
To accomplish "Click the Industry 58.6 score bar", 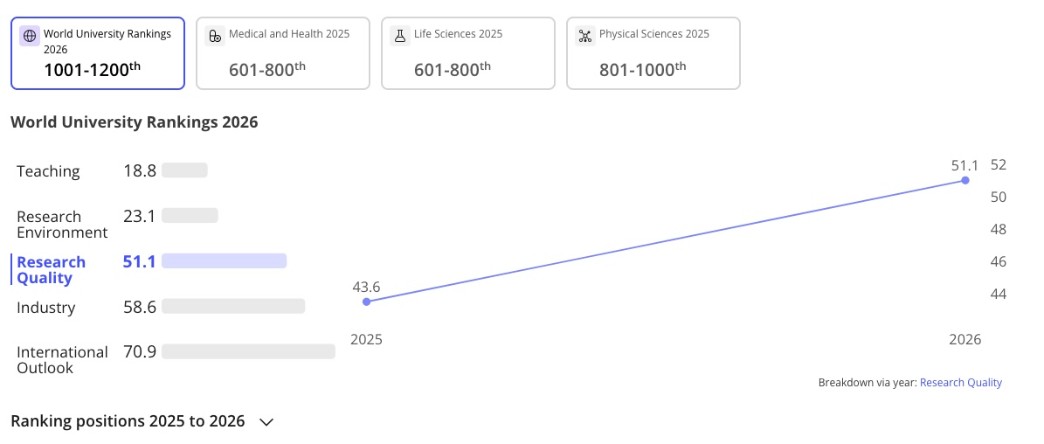I will pos(233,307).
